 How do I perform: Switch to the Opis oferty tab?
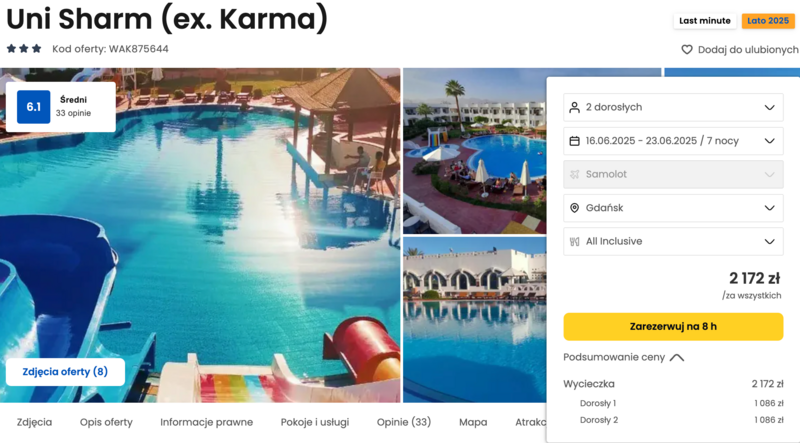(x=106, y=422)
